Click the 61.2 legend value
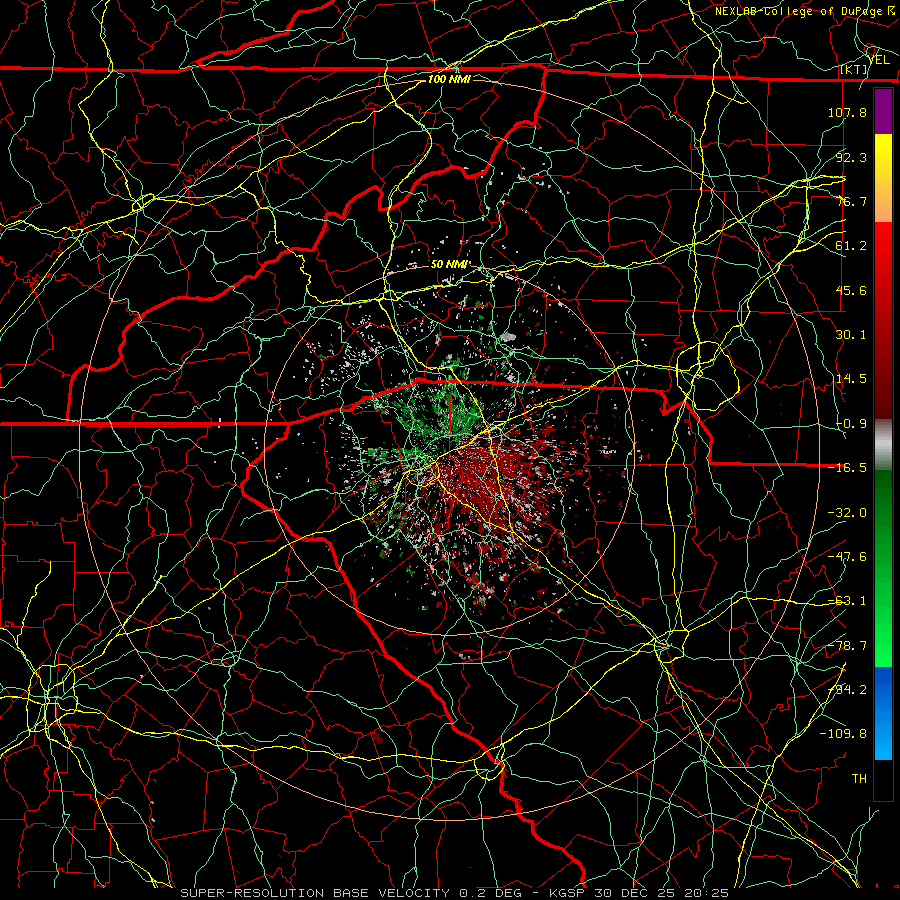This screenshot has height=900, width=900. pos(851,246)
